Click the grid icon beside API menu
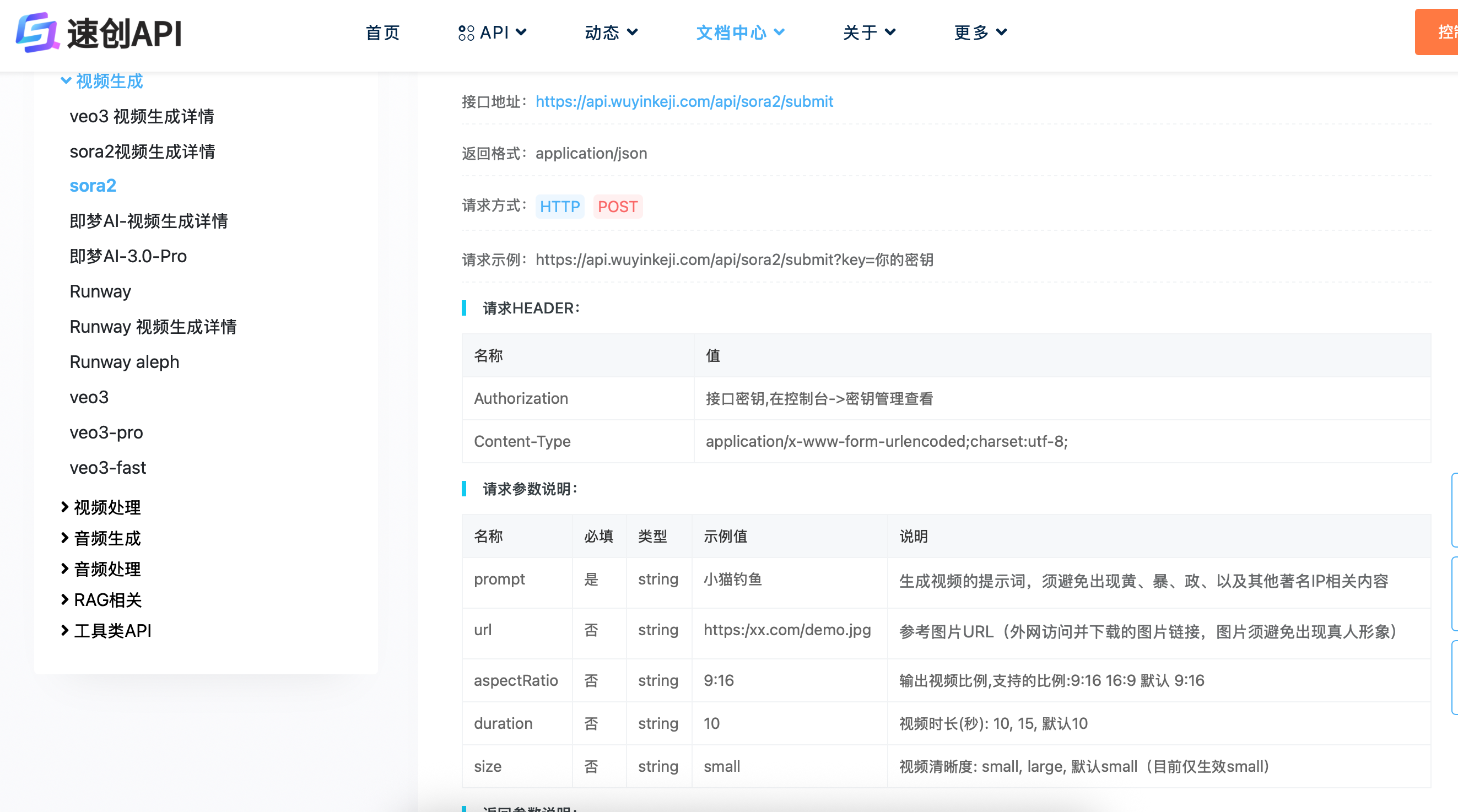This screenshot has width=1458, height=812. [x=466, y=33]
